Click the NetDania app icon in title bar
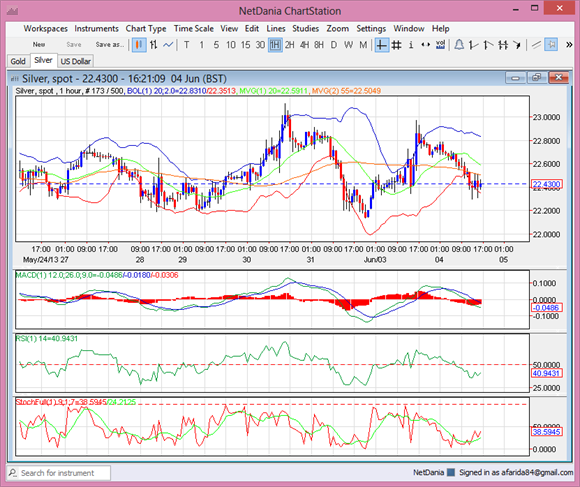 tap(12, 11)
